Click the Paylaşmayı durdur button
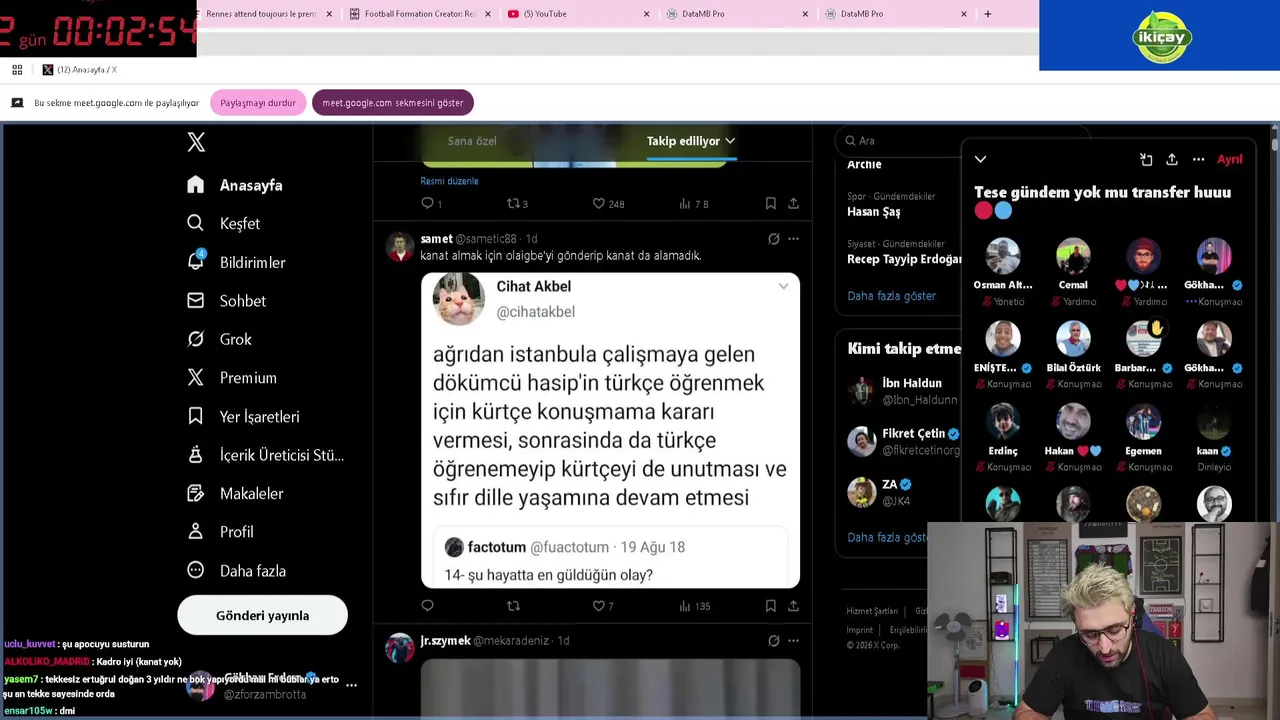The height and width of the screenshot is (720, 1280). [258, 103]
